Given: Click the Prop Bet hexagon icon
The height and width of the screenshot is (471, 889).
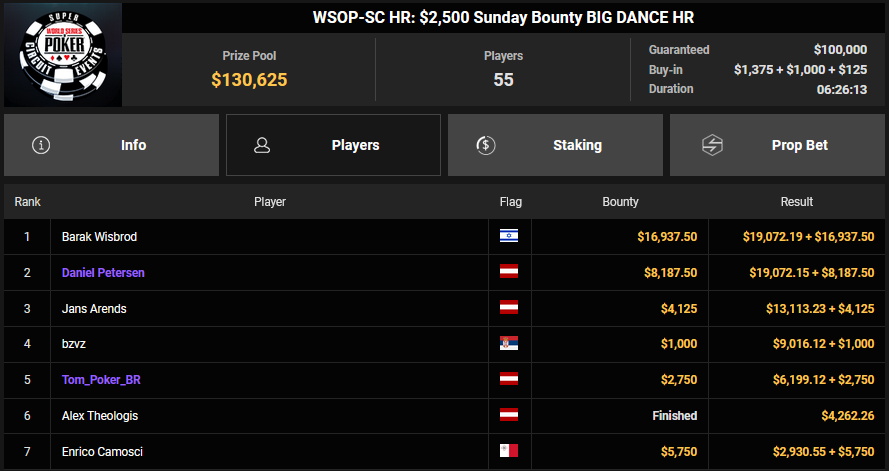Looking at the screenshot, I should click(713, 145).
